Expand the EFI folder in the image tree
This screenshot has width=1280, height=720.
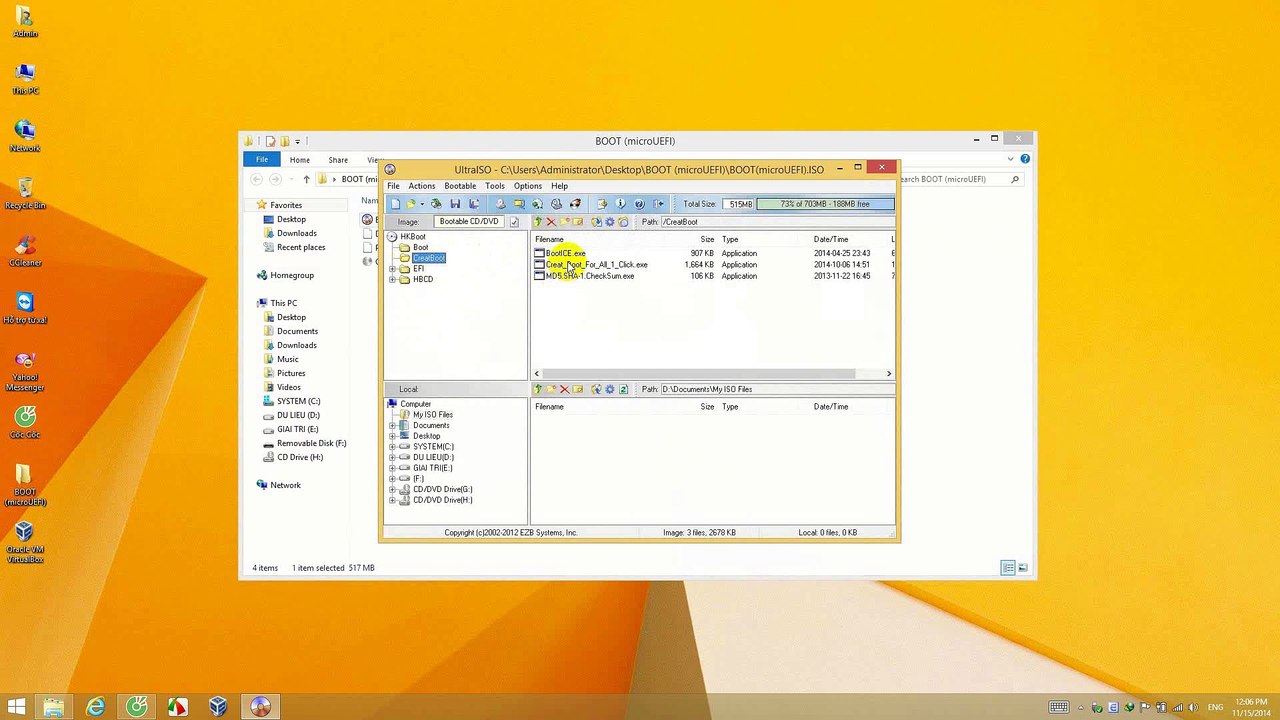coord(393,269)
